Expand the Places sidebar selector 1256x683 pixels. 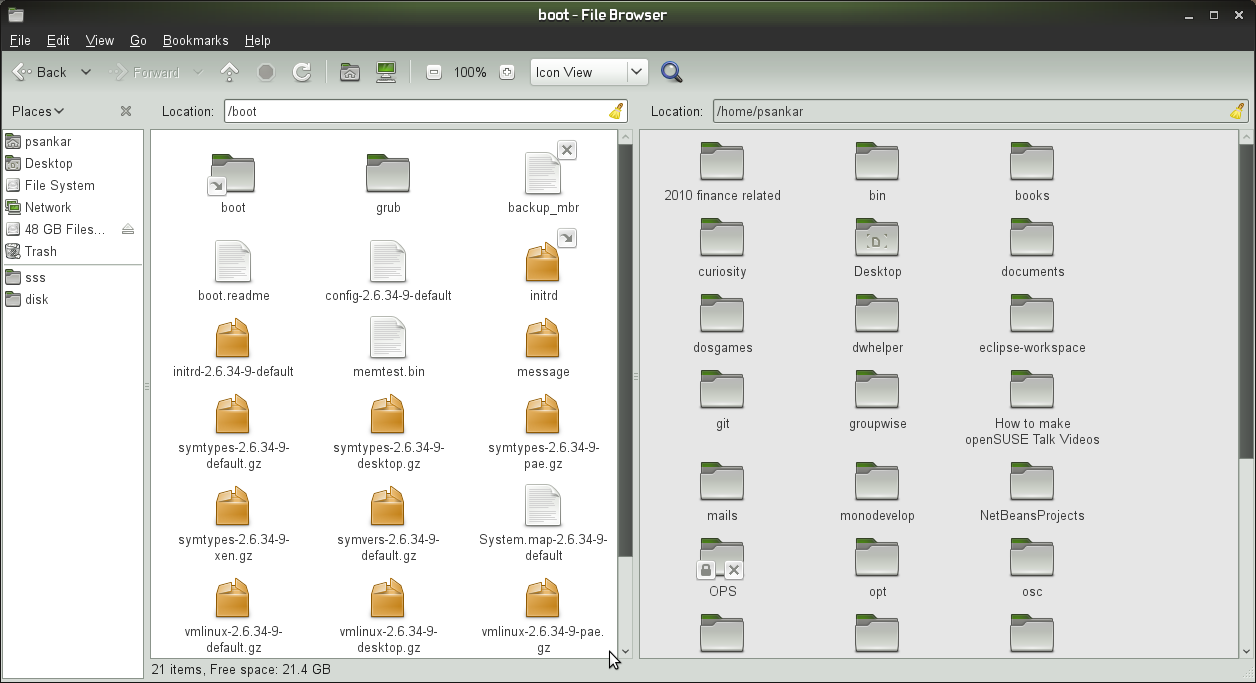click(38, 112)
